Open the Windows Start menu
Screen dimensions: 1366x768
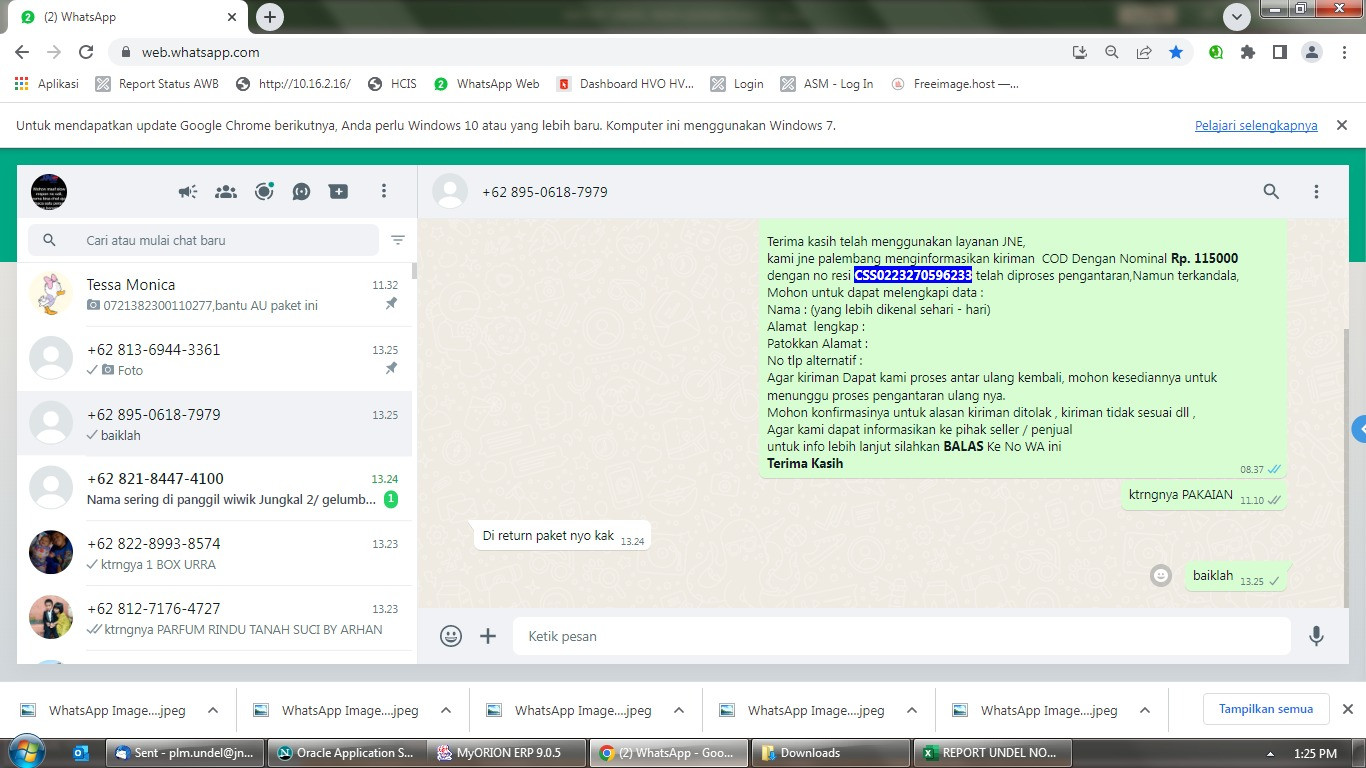tap(26, 752)
